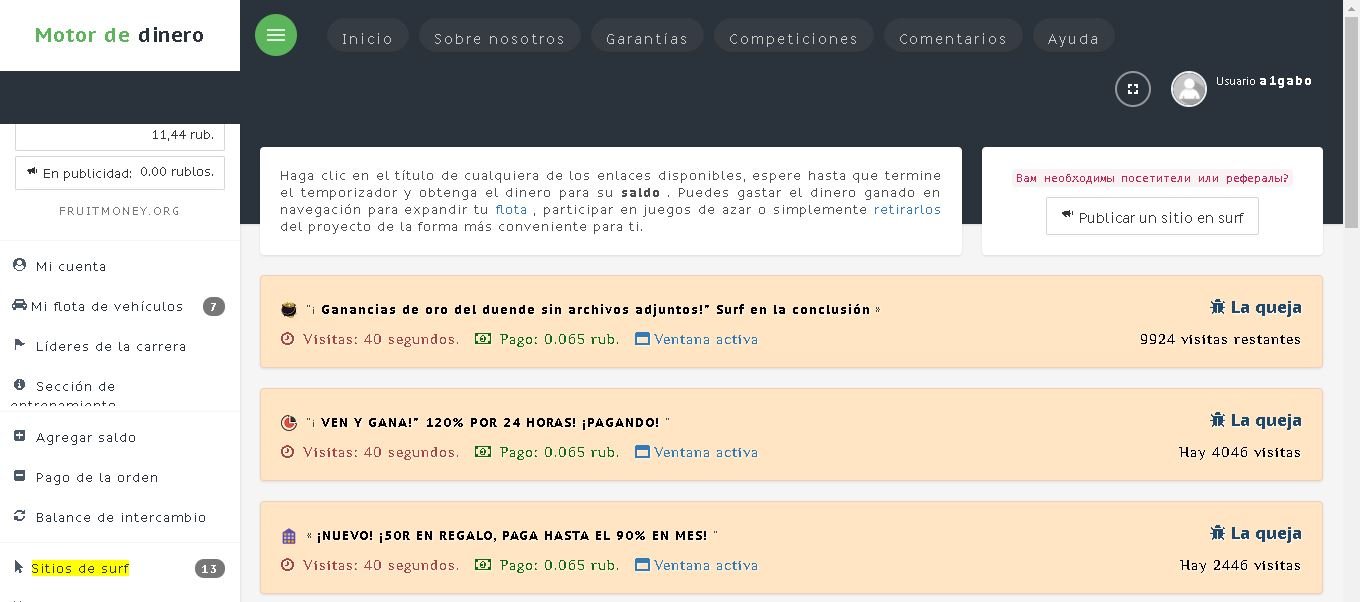Screen dimensions: 1360x602
Task: Open Agregar saldo in the sidebar
Action: click(x=86, y=437)
